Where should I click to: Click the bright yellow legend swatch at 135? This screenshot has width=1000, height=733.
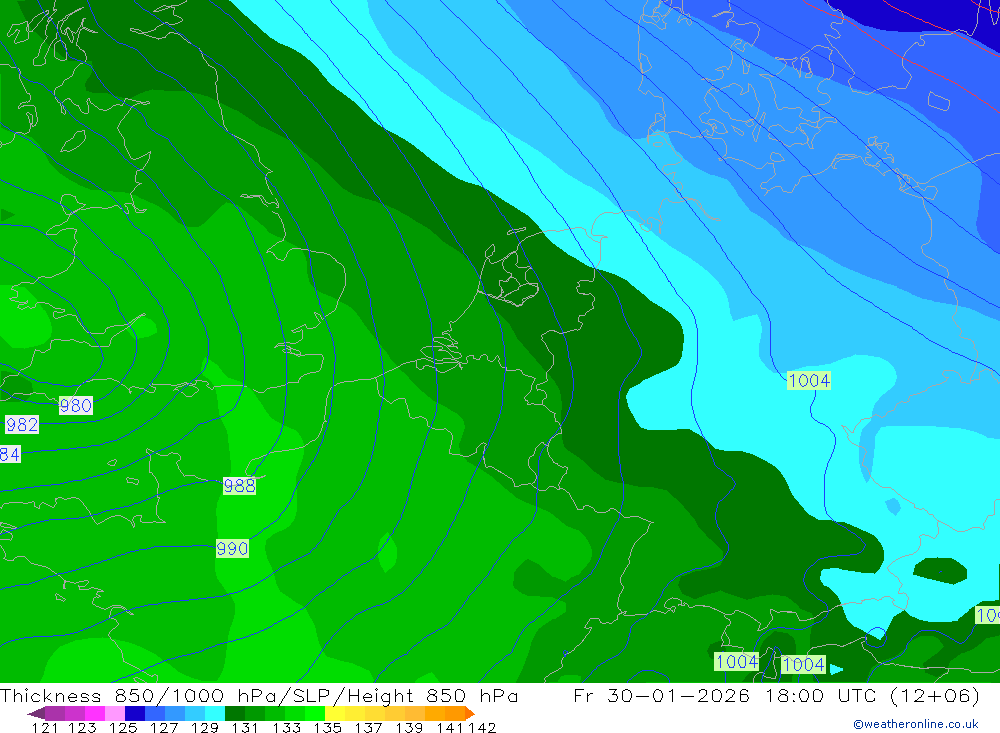coord(335,713)
